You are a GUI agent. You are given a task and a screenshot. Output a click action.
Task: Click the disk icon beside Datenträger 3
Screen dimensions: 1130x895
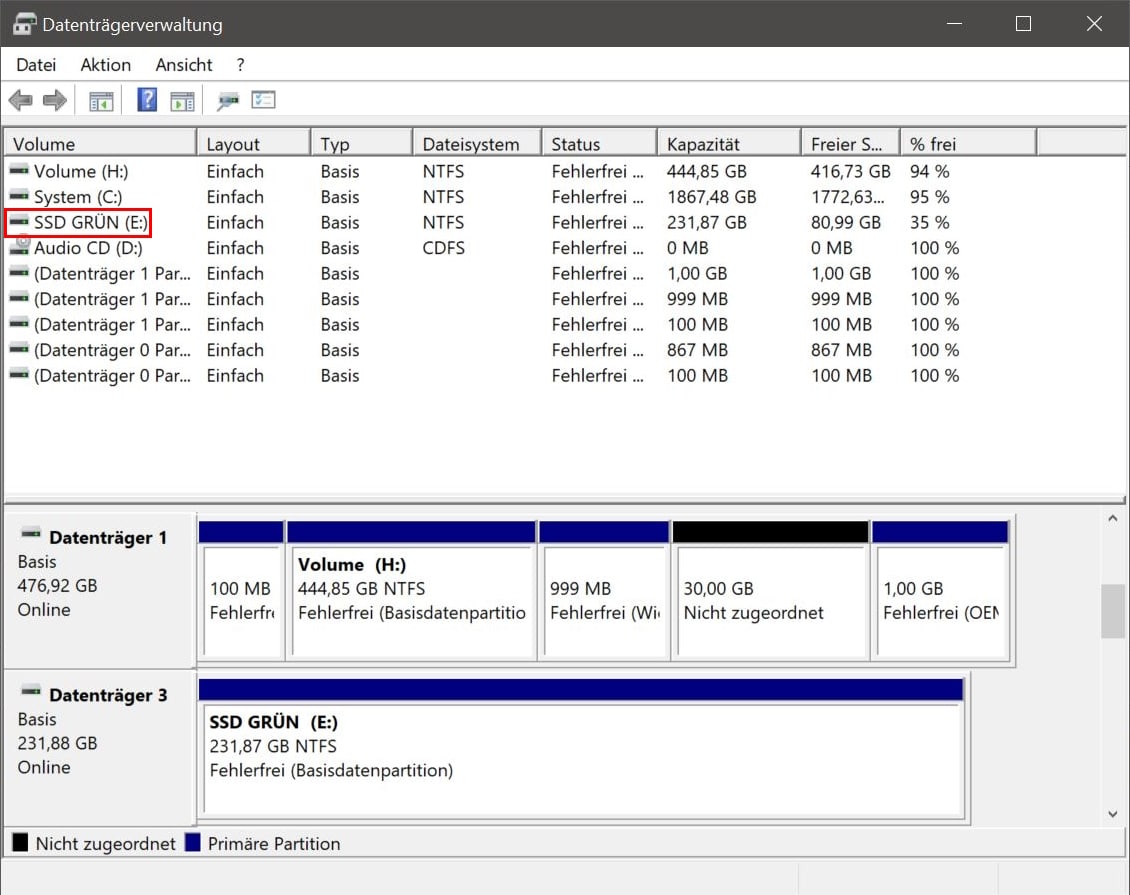(31, 692)
